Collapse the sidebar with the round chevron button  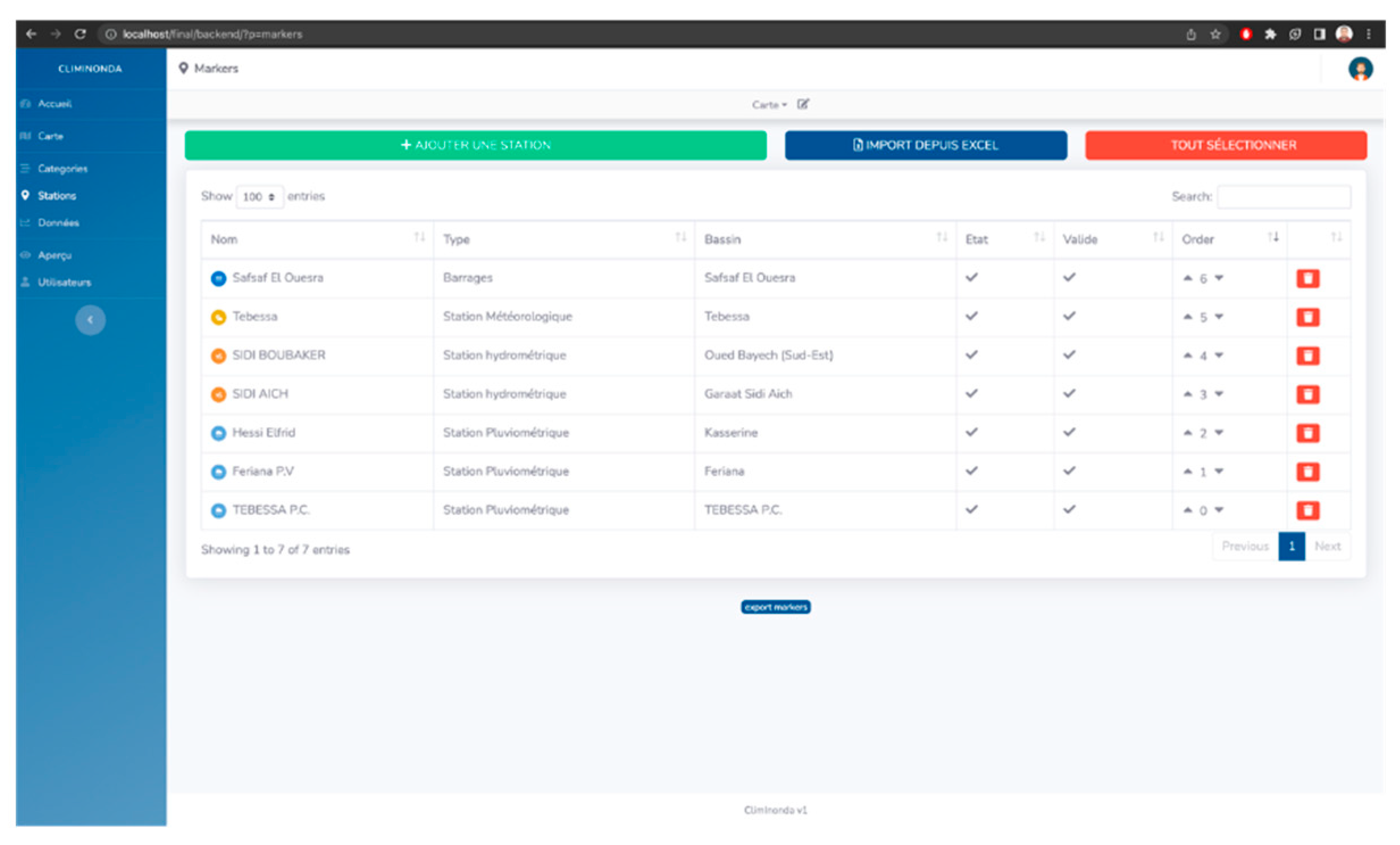click(90, 320)
